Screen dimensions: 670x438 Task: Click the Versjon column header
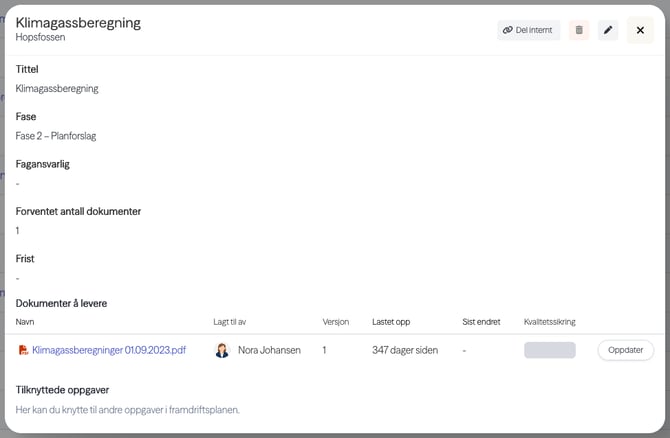335,322
